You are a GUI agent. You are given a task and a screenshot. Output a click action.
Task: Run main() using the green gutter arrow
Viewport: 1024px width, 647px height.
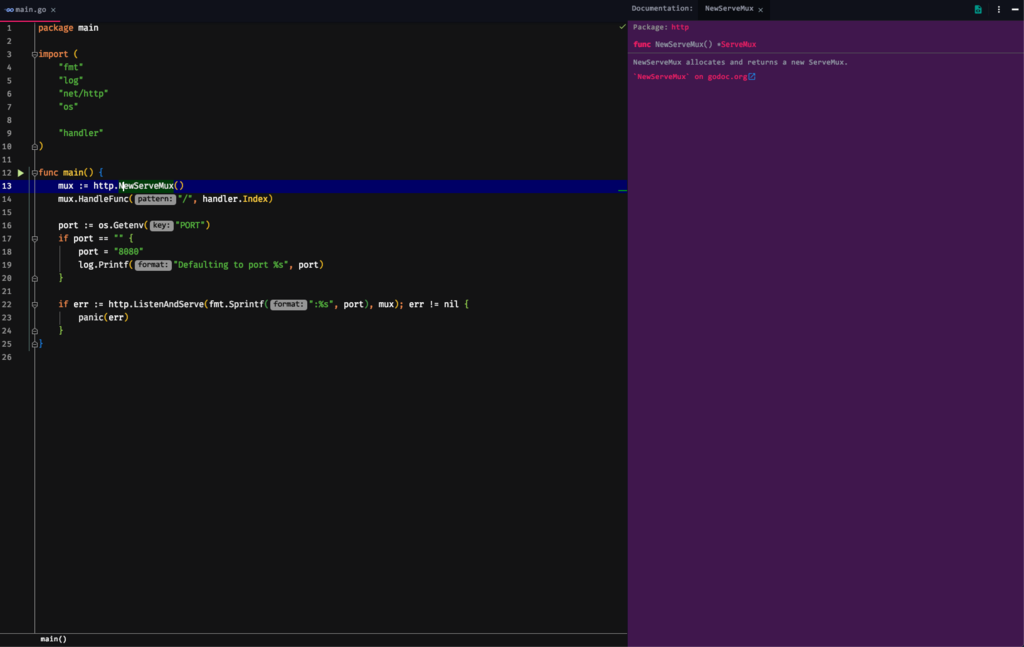(x=21, y=173)
